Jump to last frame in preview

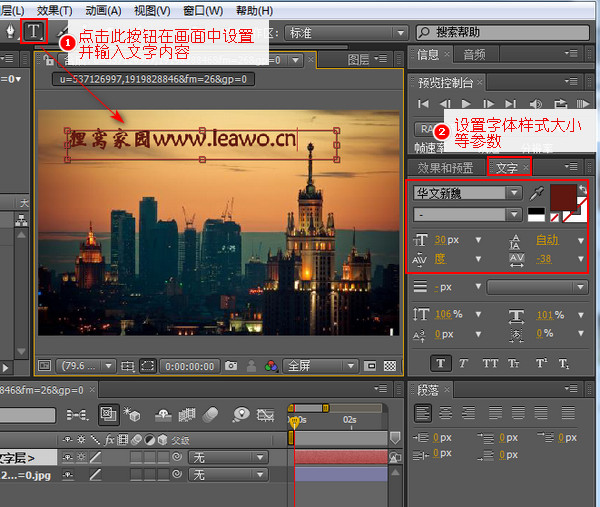coord(510,104)
